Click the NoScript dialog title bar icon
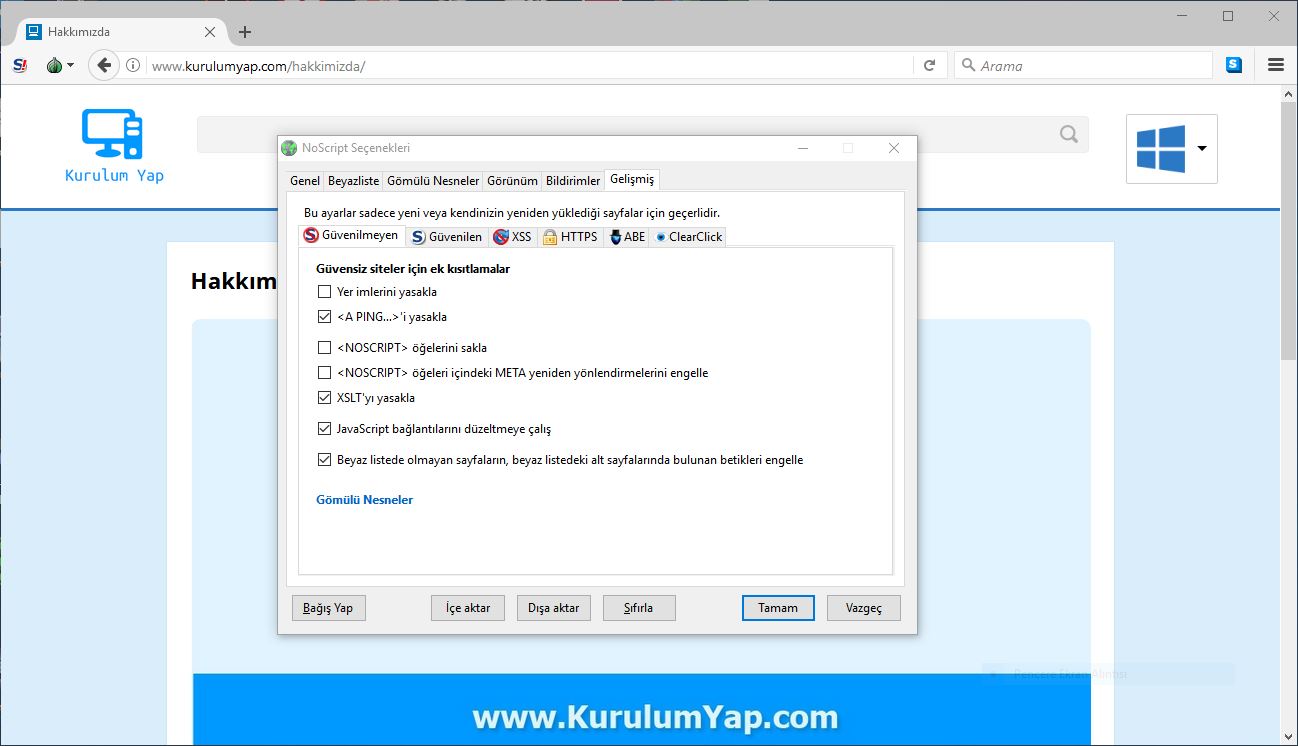The height and width of the screenshot is (746, 1298). tap(289, 148)
